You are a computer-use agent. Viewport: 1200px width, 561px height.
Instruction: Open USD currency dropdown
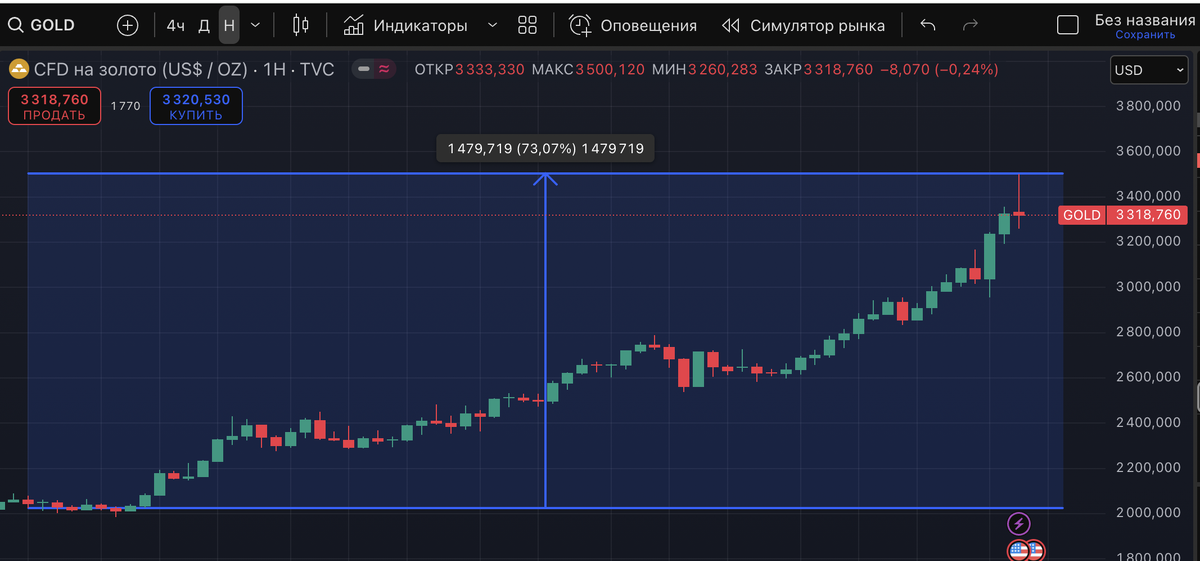1149,70
